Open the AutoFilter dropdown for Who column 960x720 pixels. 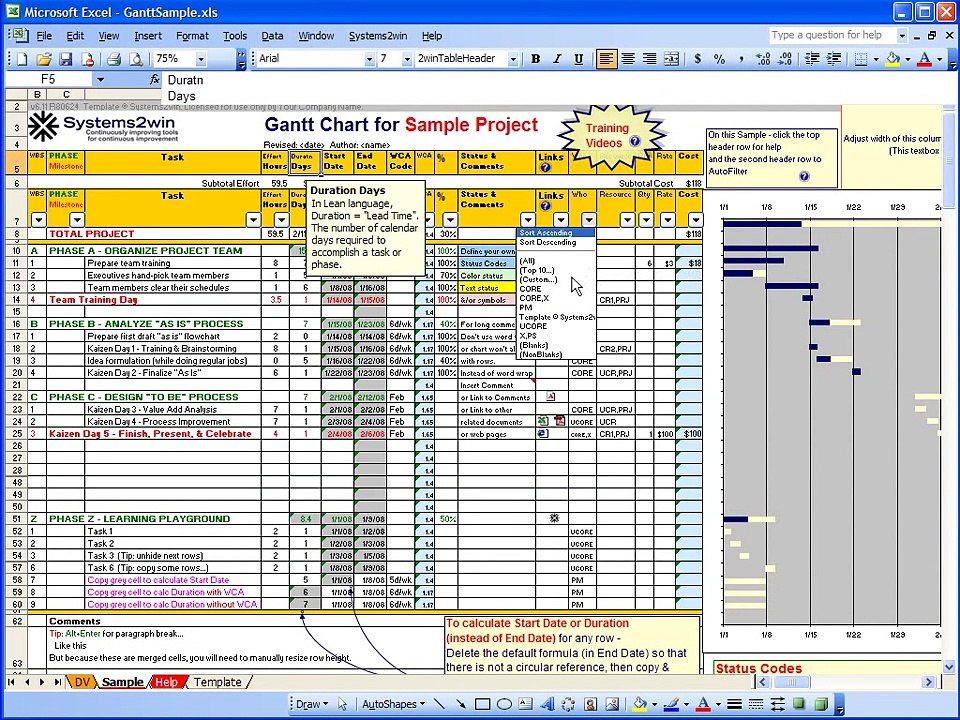[x=588, y=219]
